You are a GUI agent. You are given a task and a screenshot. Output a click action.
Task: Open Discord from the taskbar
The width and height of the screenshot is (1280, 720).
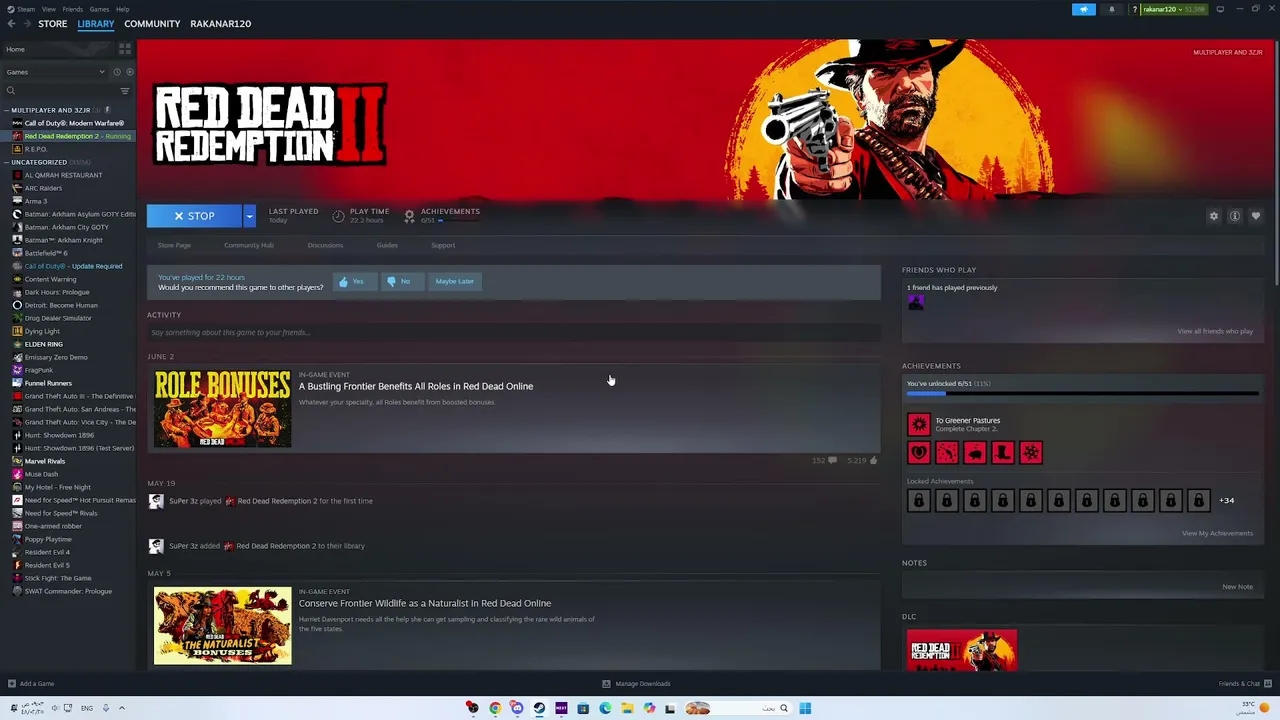(x=517, y=708)
